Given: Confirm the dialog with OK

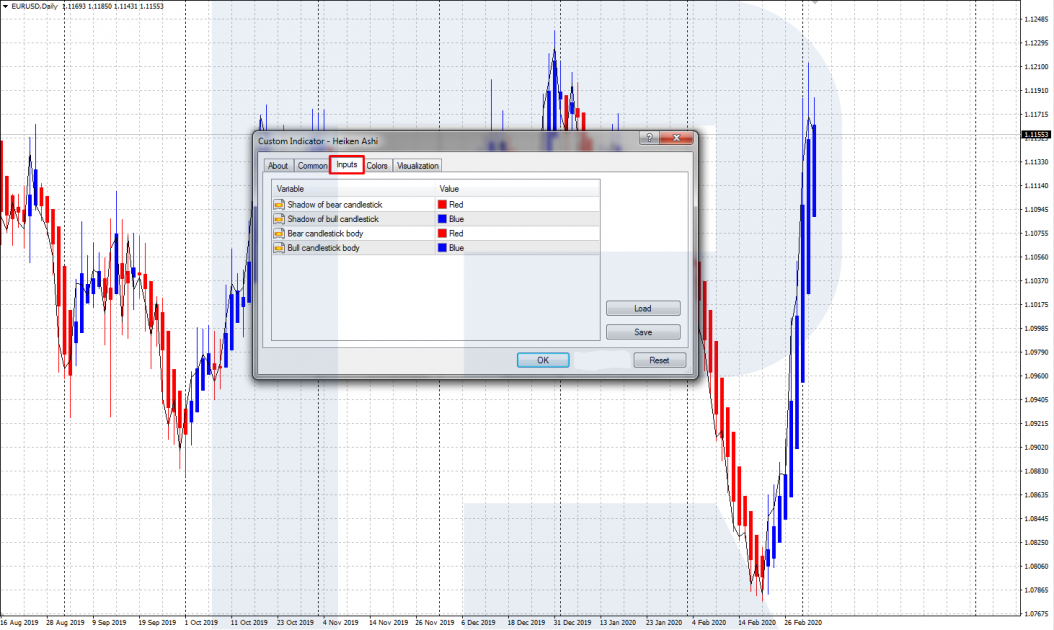Looking at the screenshot, I should 543,360.
